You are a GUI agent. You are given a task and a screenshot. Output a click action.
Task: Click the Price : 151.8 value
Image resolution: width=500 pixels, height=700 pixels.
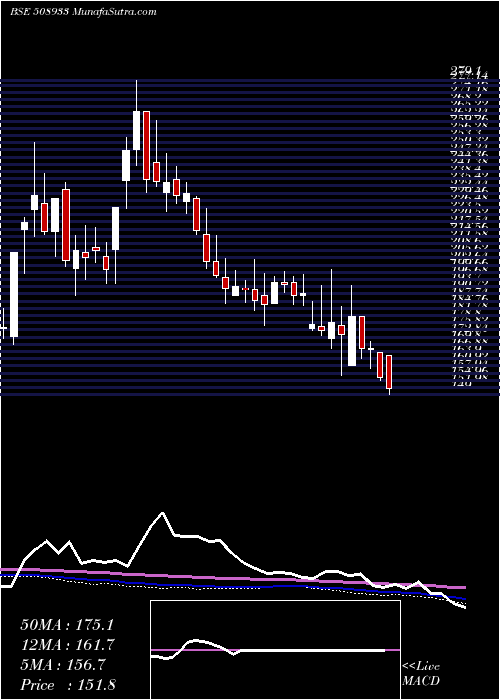point(68,685)
